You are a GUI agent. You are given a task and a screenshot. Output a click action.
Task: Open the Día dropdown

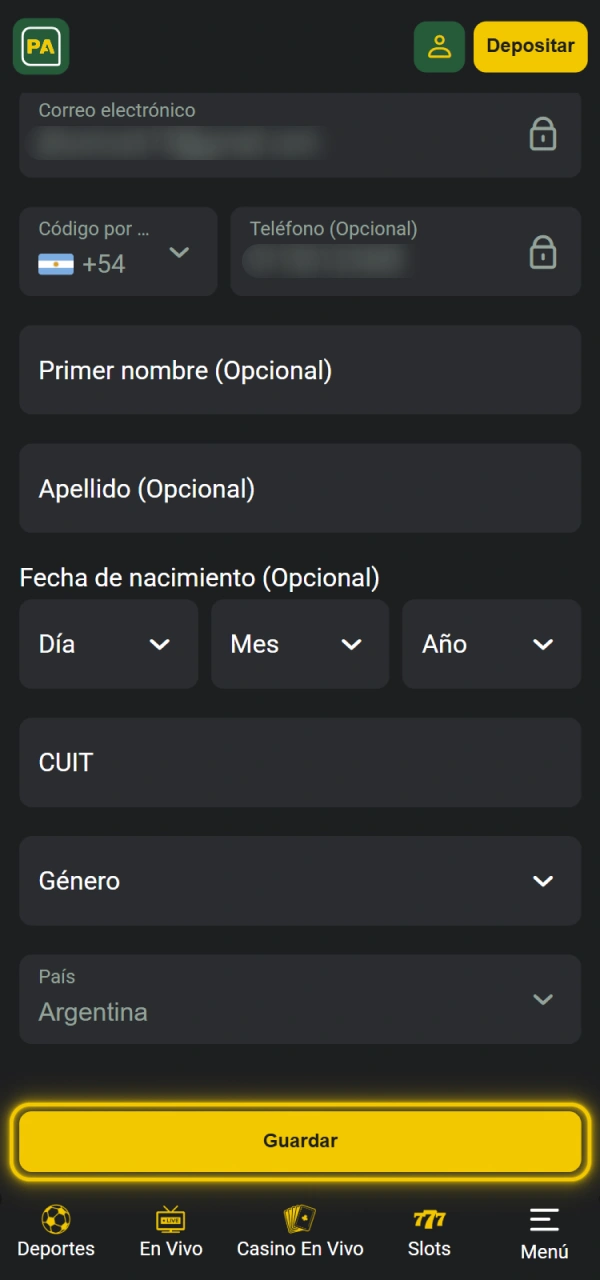pyautogui.click(x=108, y=644)
